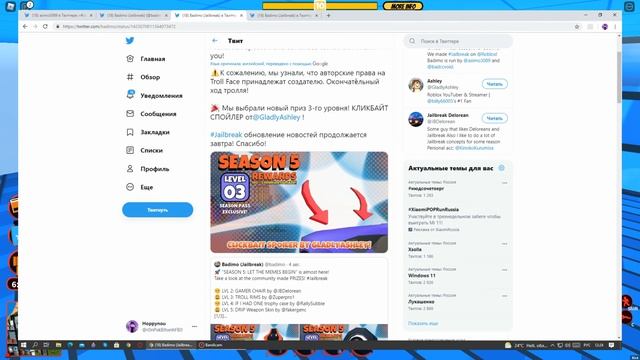640x360 pixels.
Task: Open Ashley's profile avatar
Action: 416,85
